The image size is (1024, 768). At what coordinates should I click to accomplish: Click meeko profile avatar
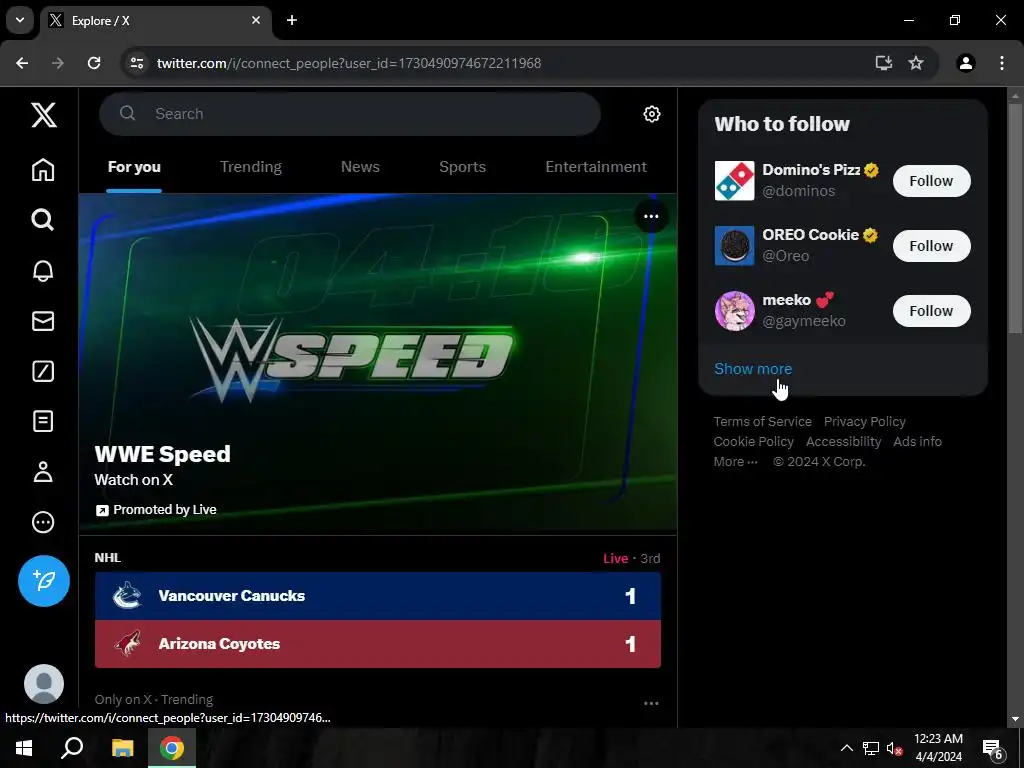[x=734, y=311]
